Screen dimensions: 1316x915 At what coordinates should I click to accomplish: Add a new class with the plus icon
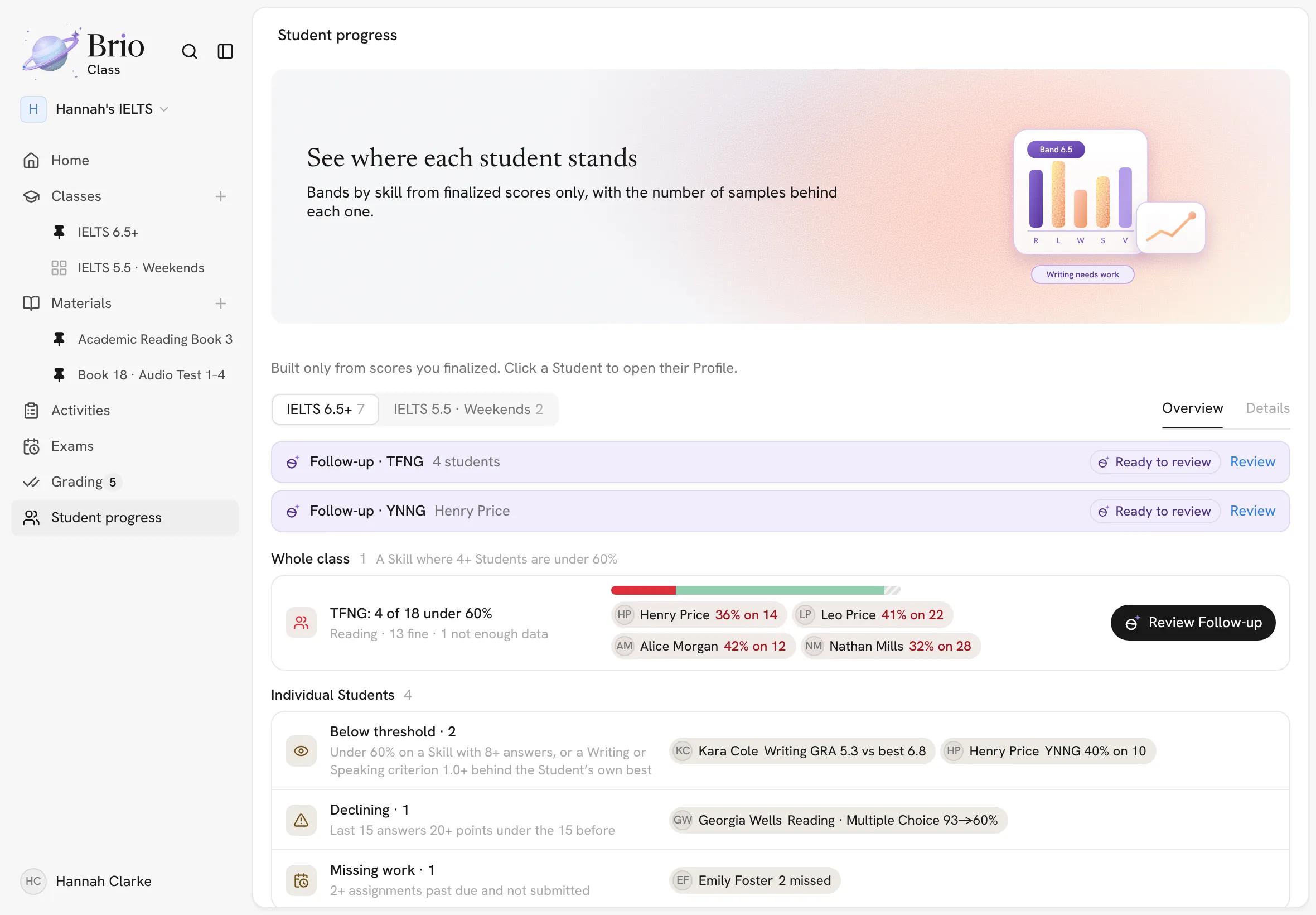221,196
